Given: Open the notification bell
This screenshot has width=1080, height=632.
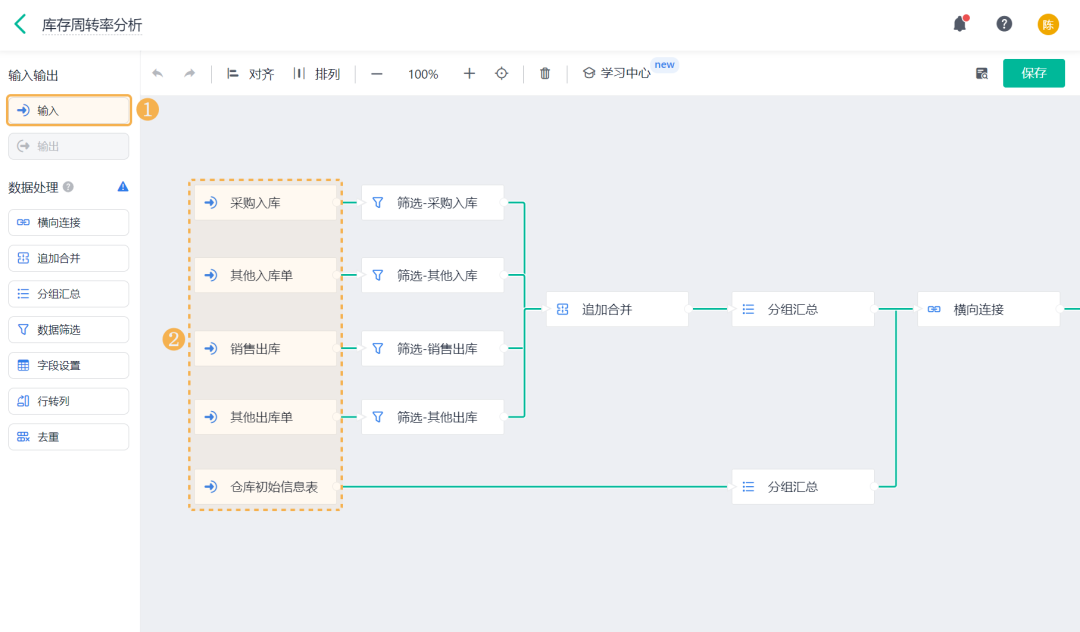Looking at the screenshot, I should click(960, 24).
